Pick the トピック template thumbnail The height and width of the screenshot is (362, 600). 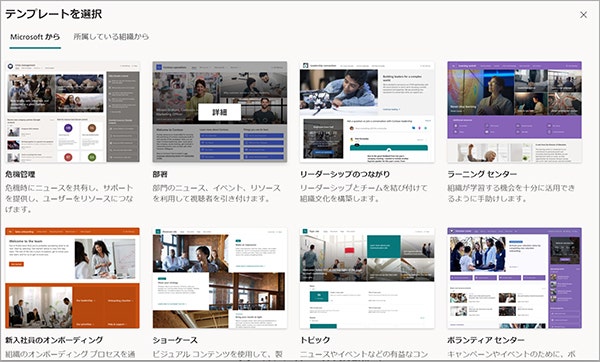click(367, 278)
